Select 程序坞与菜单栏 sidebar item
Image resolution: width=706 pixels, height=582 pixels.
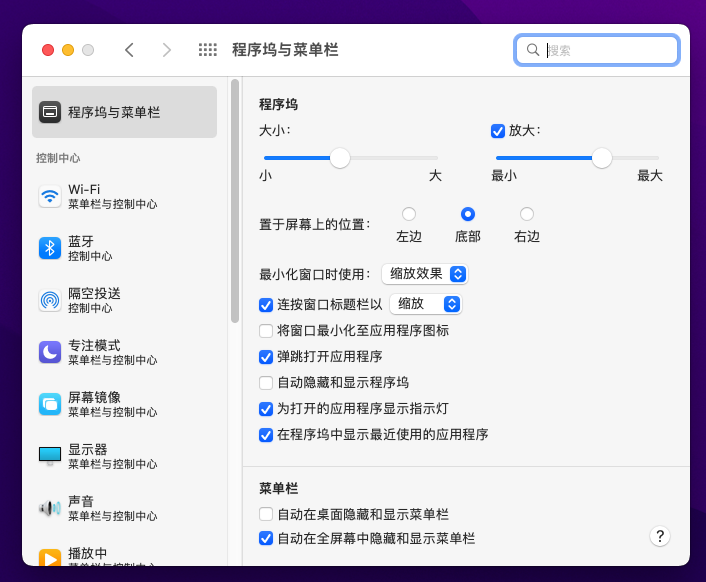point(124,112)
